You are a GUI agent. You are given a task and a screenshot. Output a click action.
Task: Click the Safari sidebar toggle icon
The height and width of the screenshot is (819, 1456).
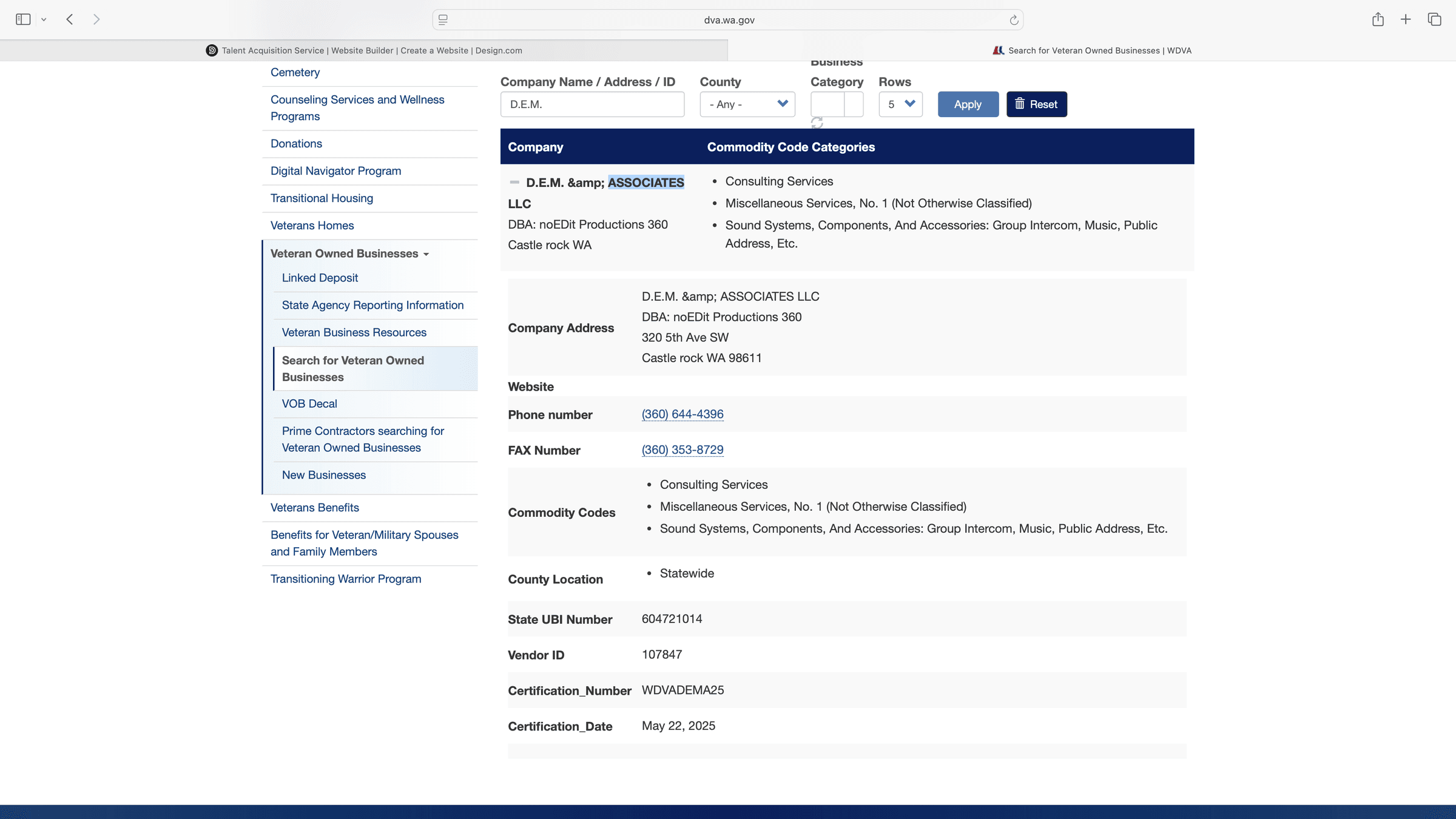coord(23,19)
